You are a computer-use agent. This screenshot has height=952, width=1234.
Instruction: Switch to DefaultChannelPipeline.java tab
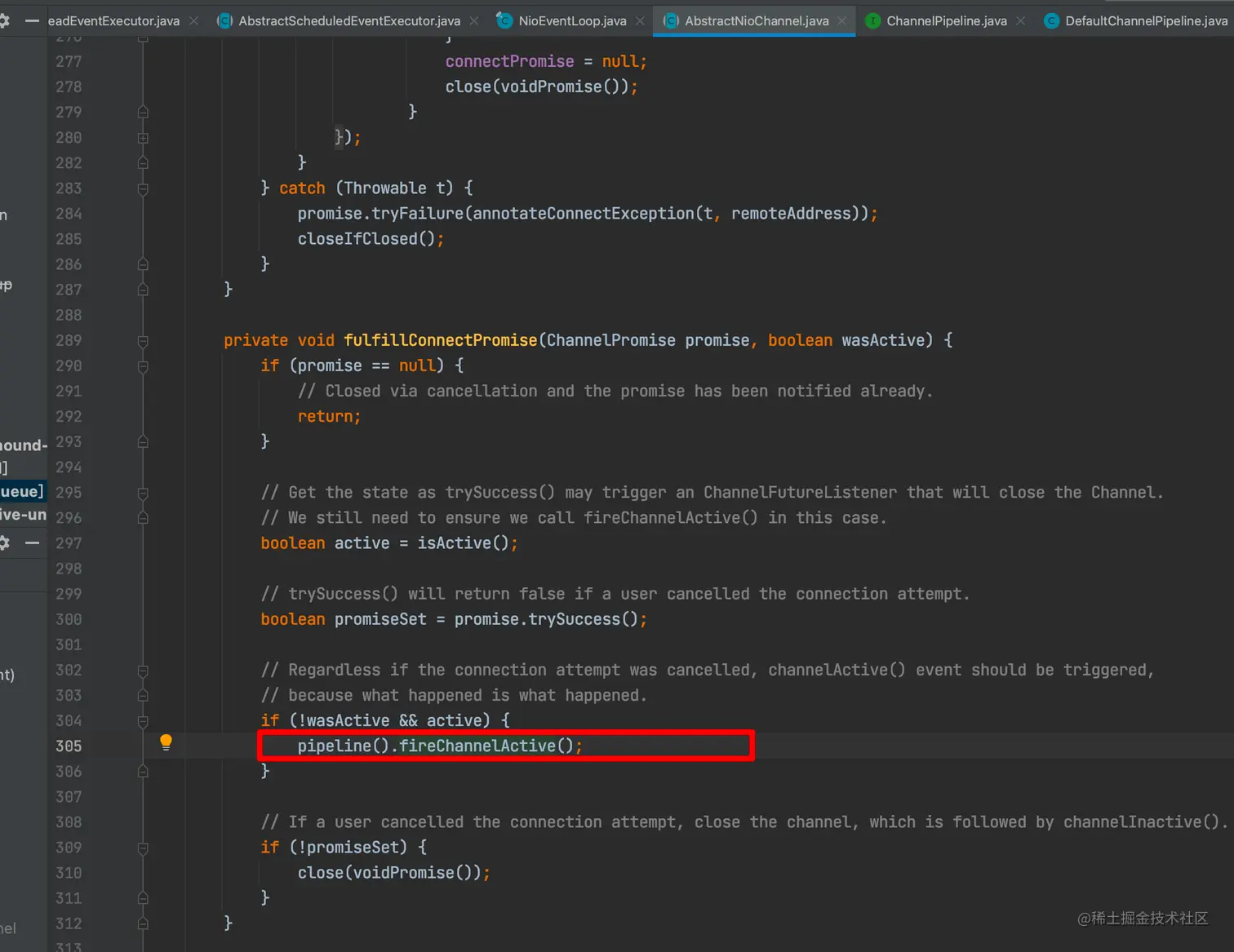pos(1147,20)
